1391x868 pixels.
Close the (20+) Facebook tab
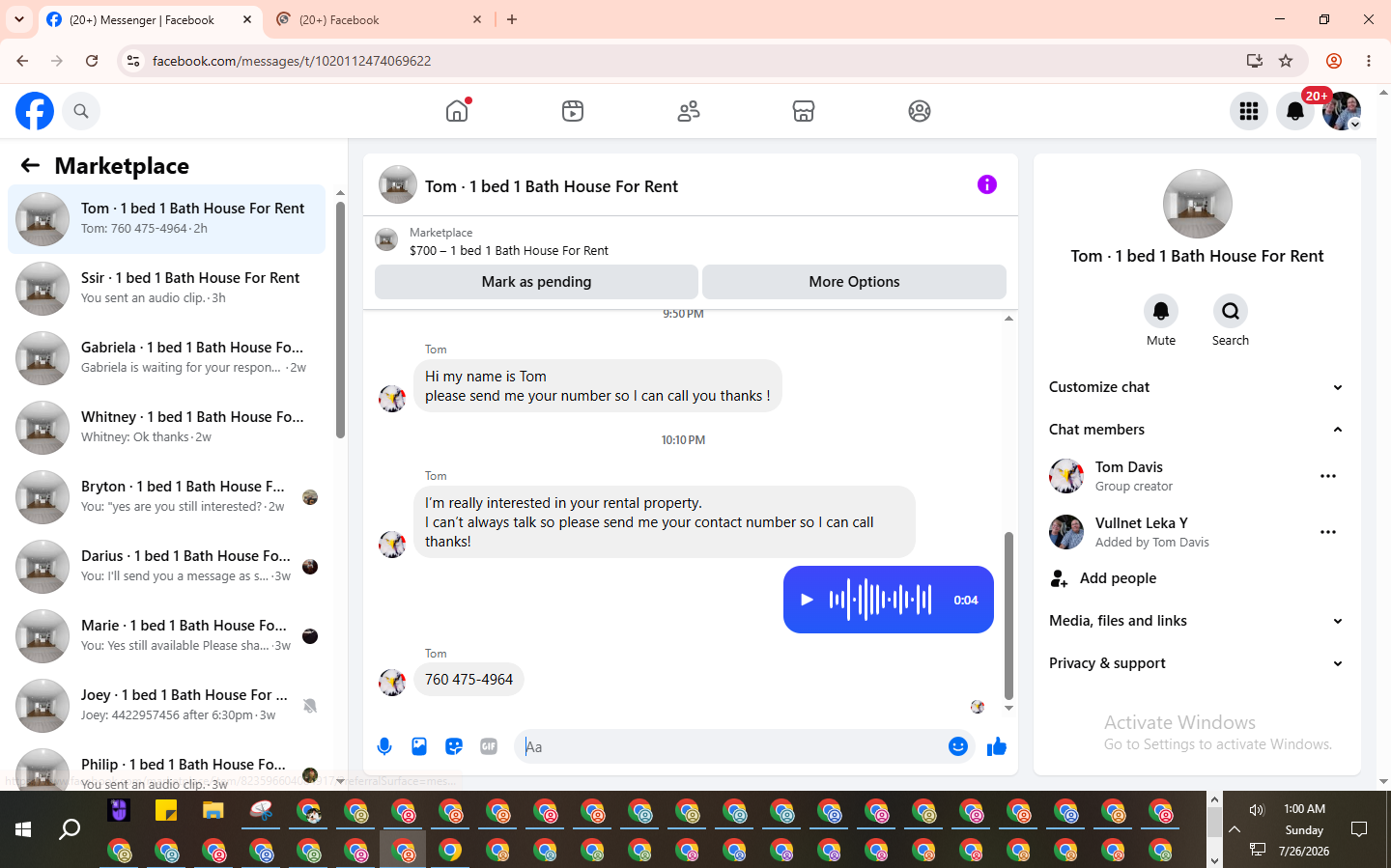pyautogui.click(x=477, y=19)
